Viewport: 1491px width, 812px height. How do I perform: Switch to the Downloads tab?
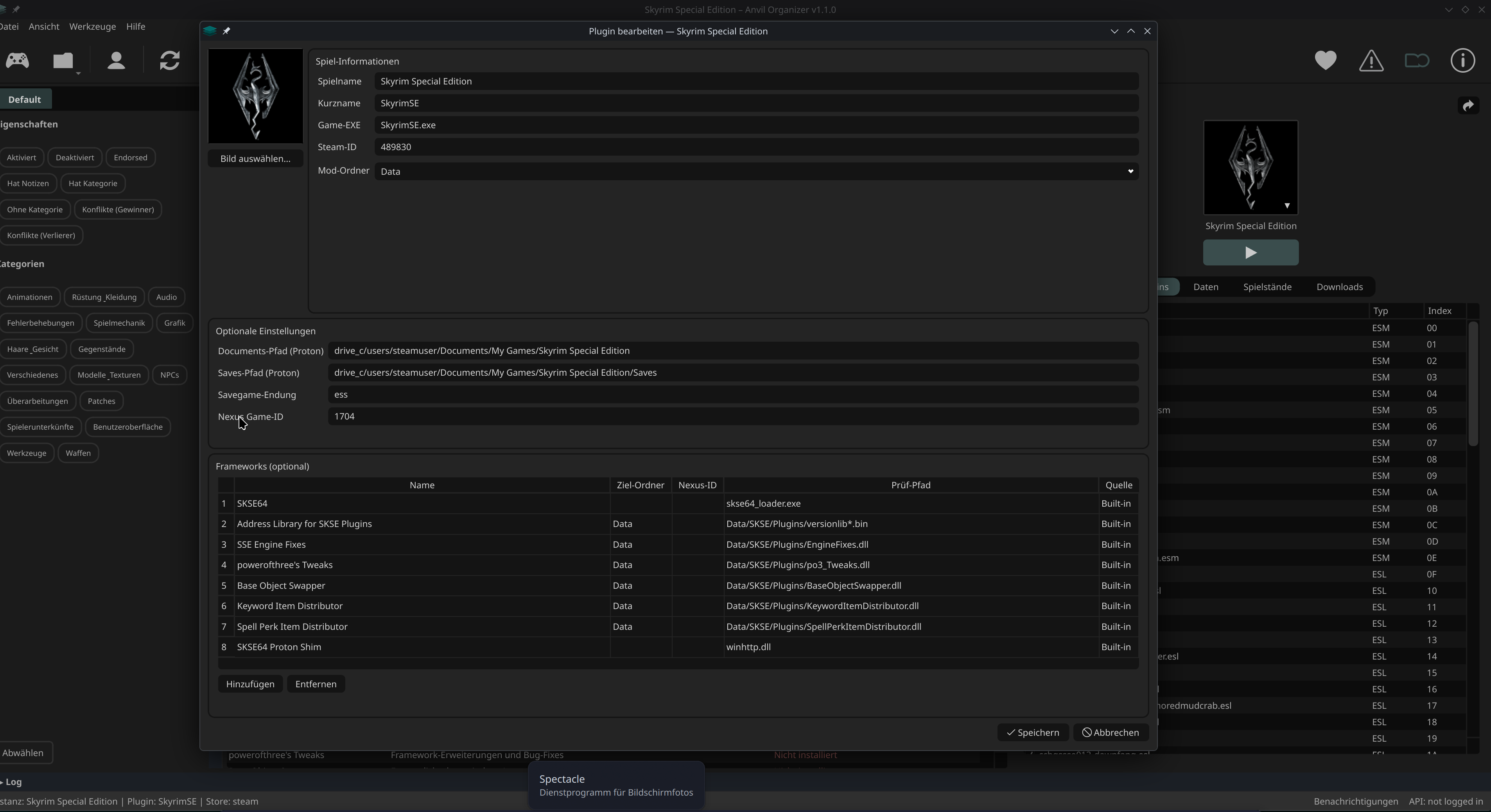pos(1339,287)
